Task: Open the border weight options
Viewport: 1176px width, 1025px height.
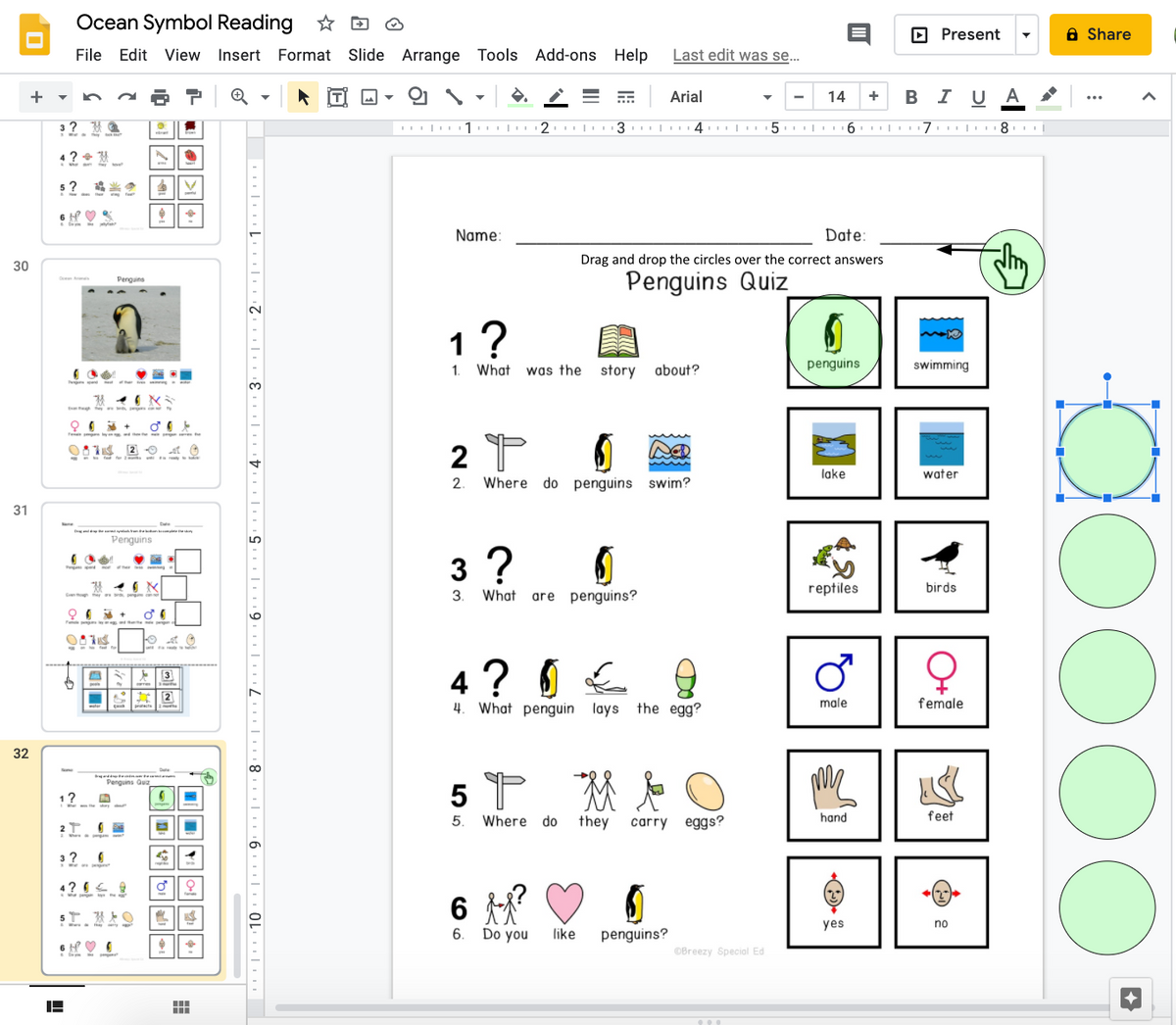Action: tap(591, 96)
